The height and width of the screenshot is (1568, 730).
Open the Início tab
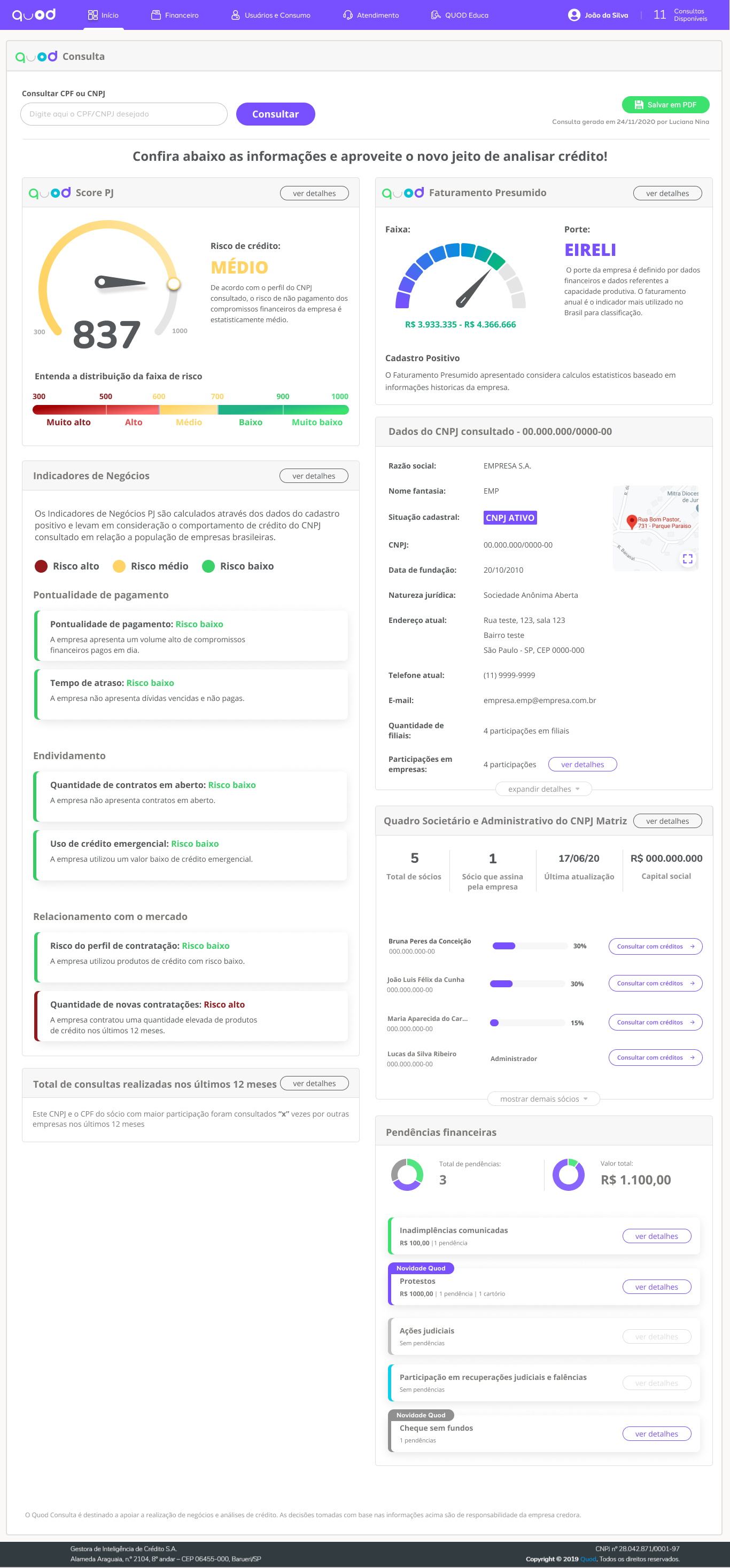pos(104,14)
